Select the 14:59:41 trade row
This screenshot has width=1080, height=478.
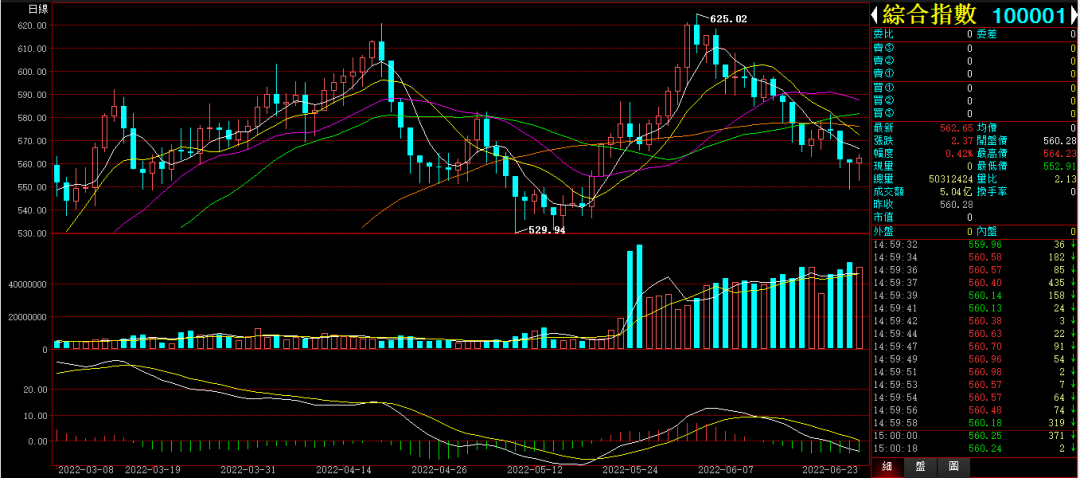pos(975,308)
